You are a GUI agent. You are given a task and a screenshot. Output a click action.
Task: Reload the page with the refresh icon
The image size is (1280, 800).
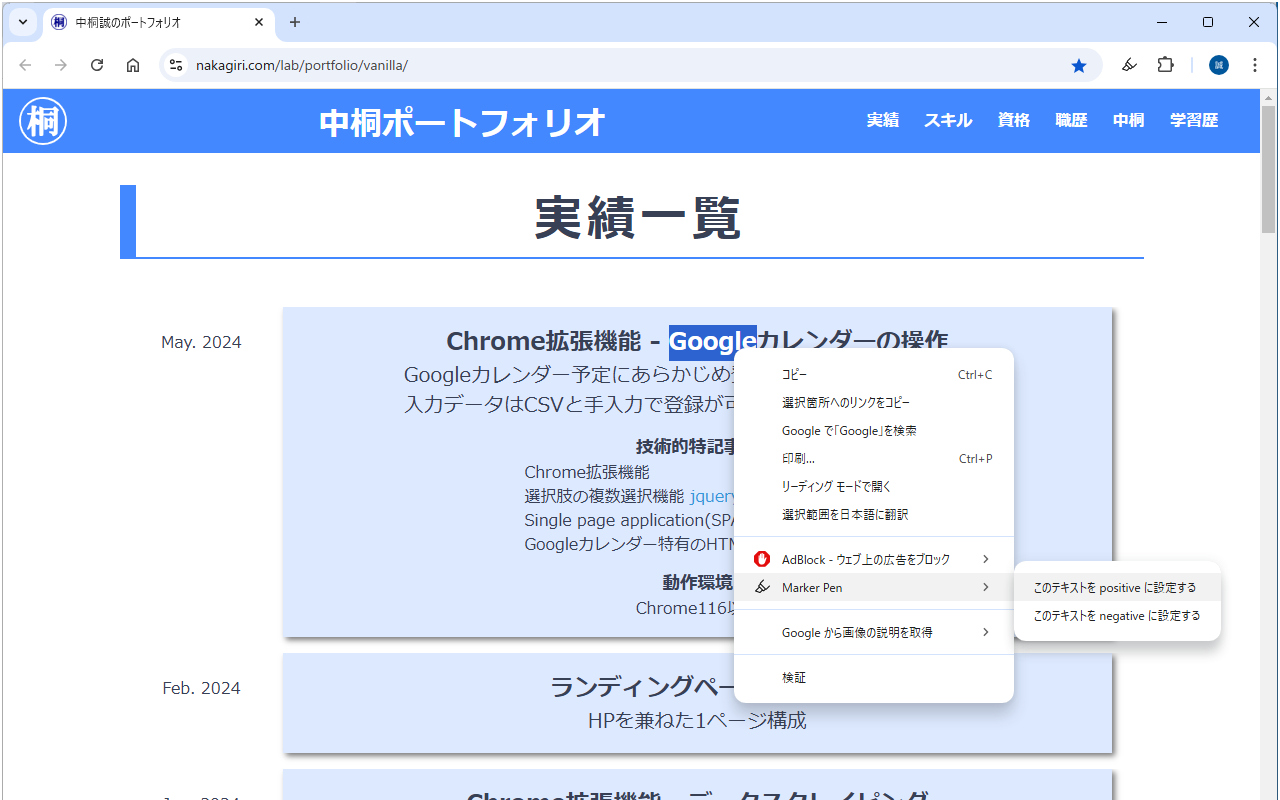pos(97,65)
